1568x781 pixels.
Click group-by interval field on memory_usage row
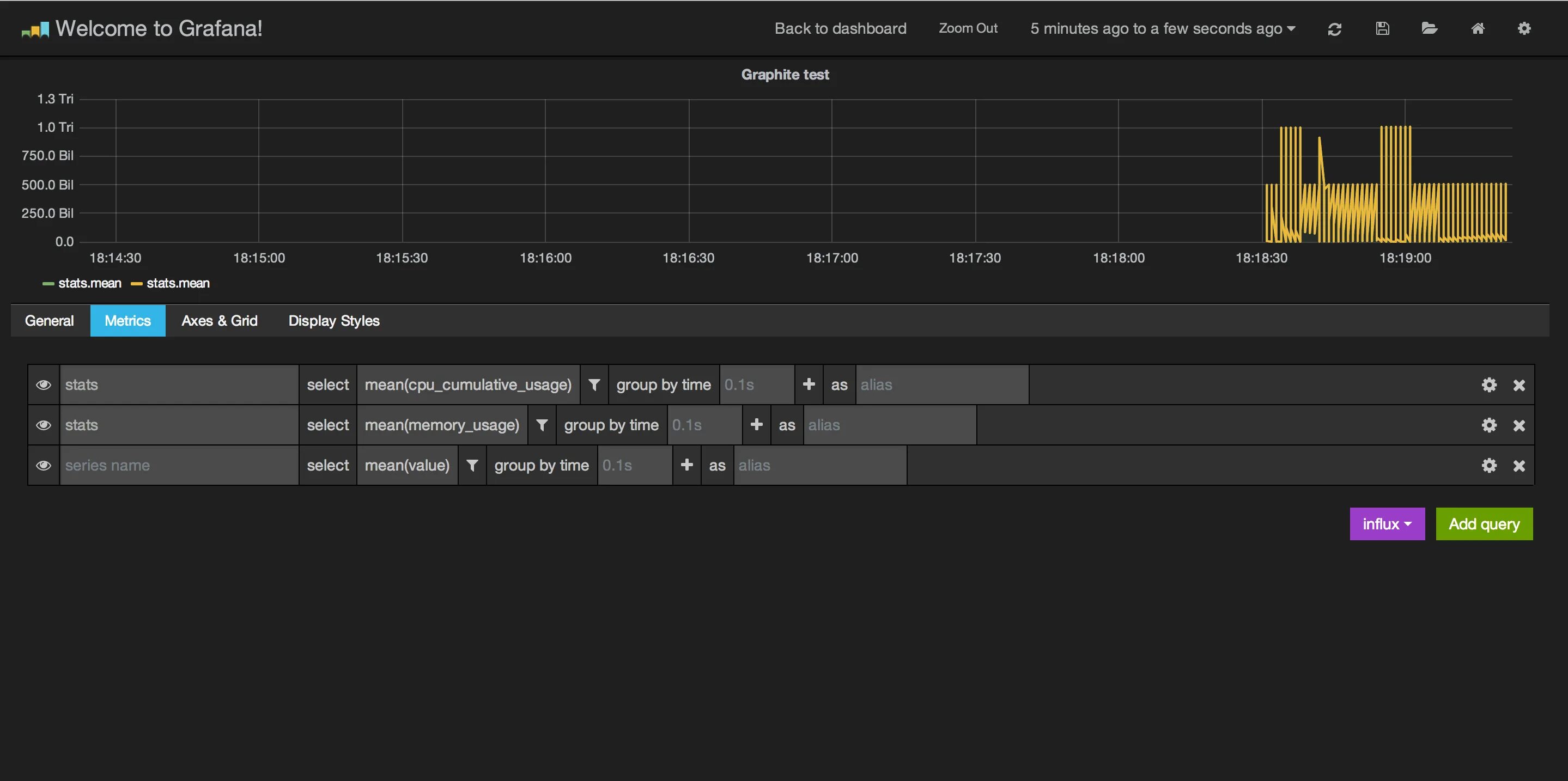[704, 425]
